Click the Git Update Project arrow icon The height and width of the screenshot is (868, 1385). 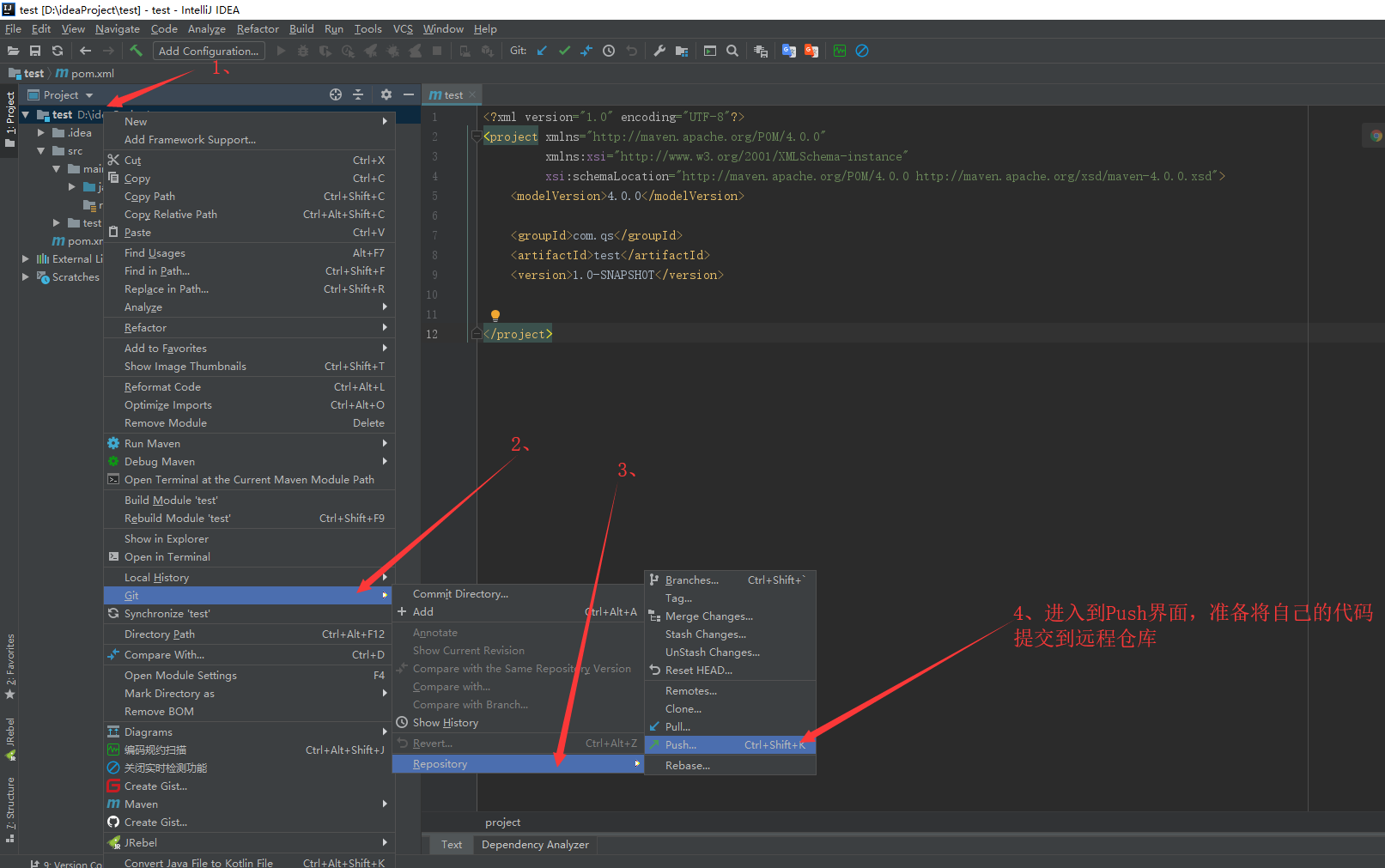(542, 51)
